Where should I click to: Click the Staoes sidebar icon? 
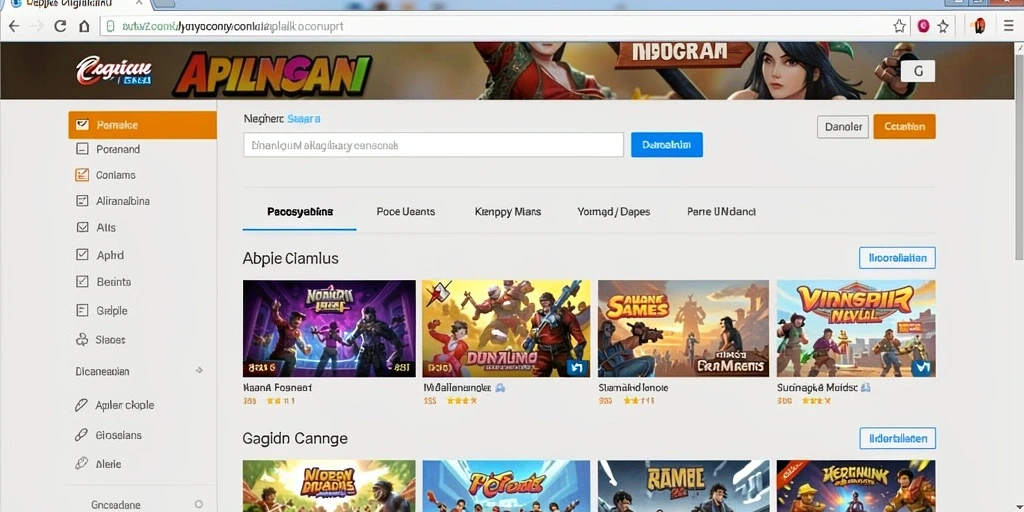[82, 340]
